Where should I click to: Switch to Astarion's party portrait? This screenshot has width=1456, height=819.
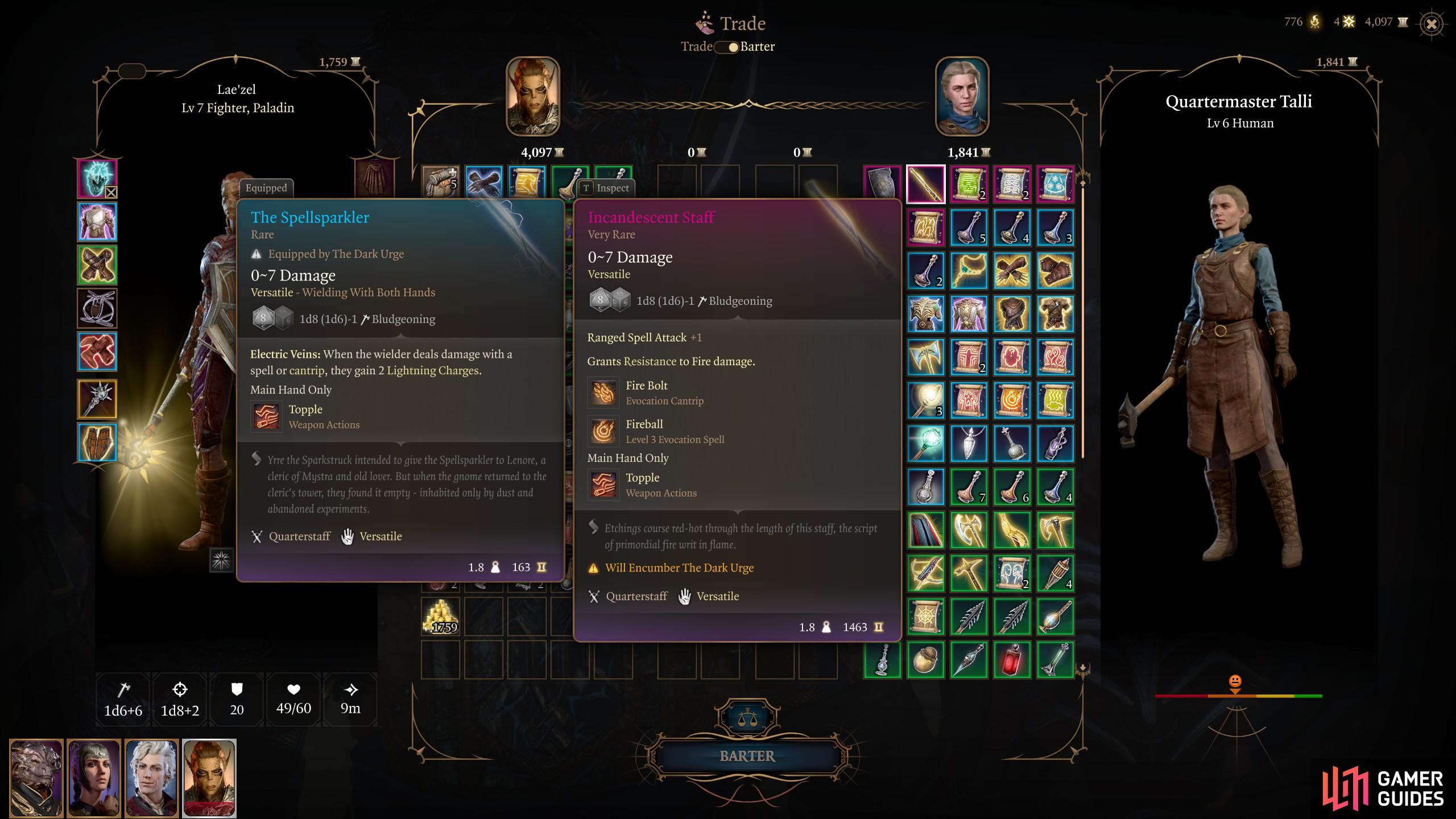pos(152,778)
